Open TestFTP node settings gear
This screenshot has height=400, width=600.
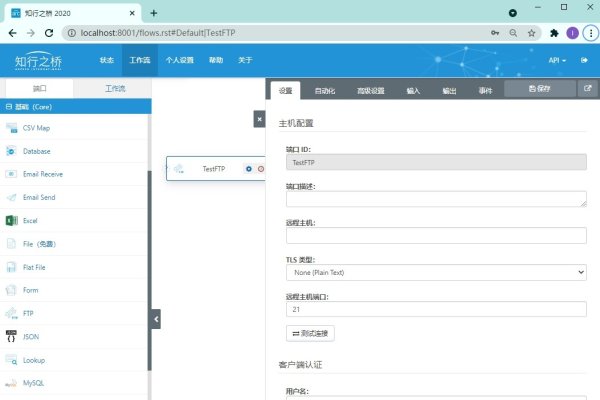[x=249, y=169]
